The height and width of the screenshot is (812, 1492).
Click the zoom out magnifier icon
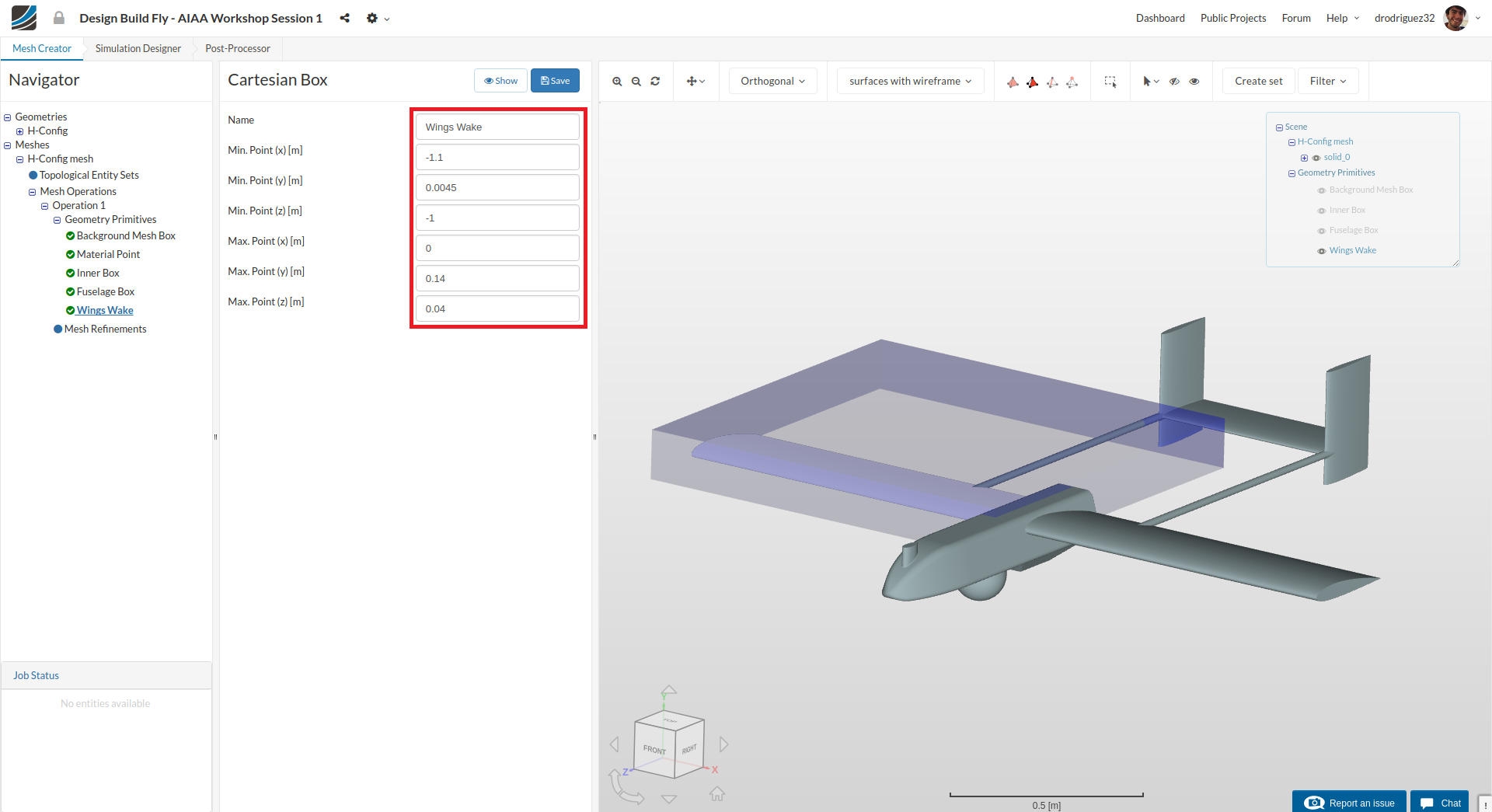click(x=636, y=82)
